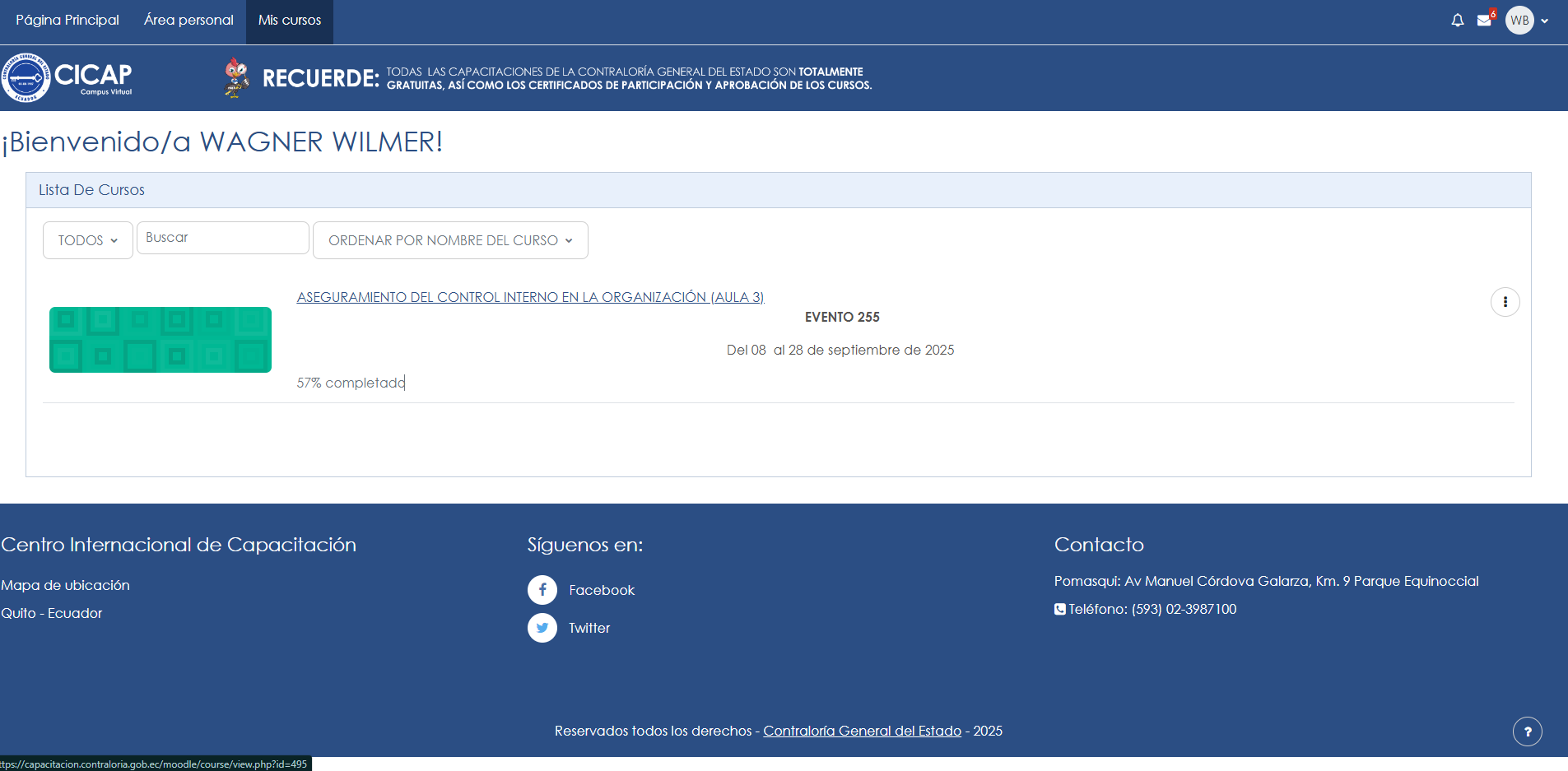Open the course three-dot actions menu
This screenshot has height=771, width=1568.
(1505, 302)
